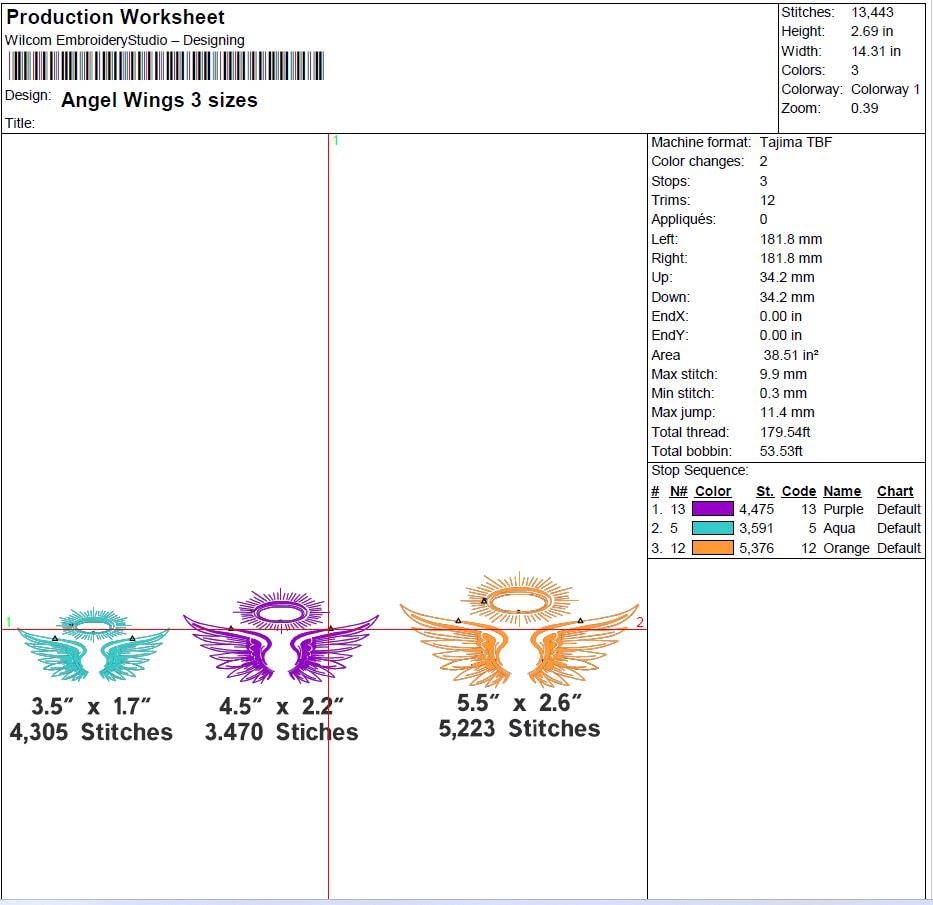Click the Up value 34.2 mm
The width and height of the screenshot is (933, 905).
click(787, 277)
